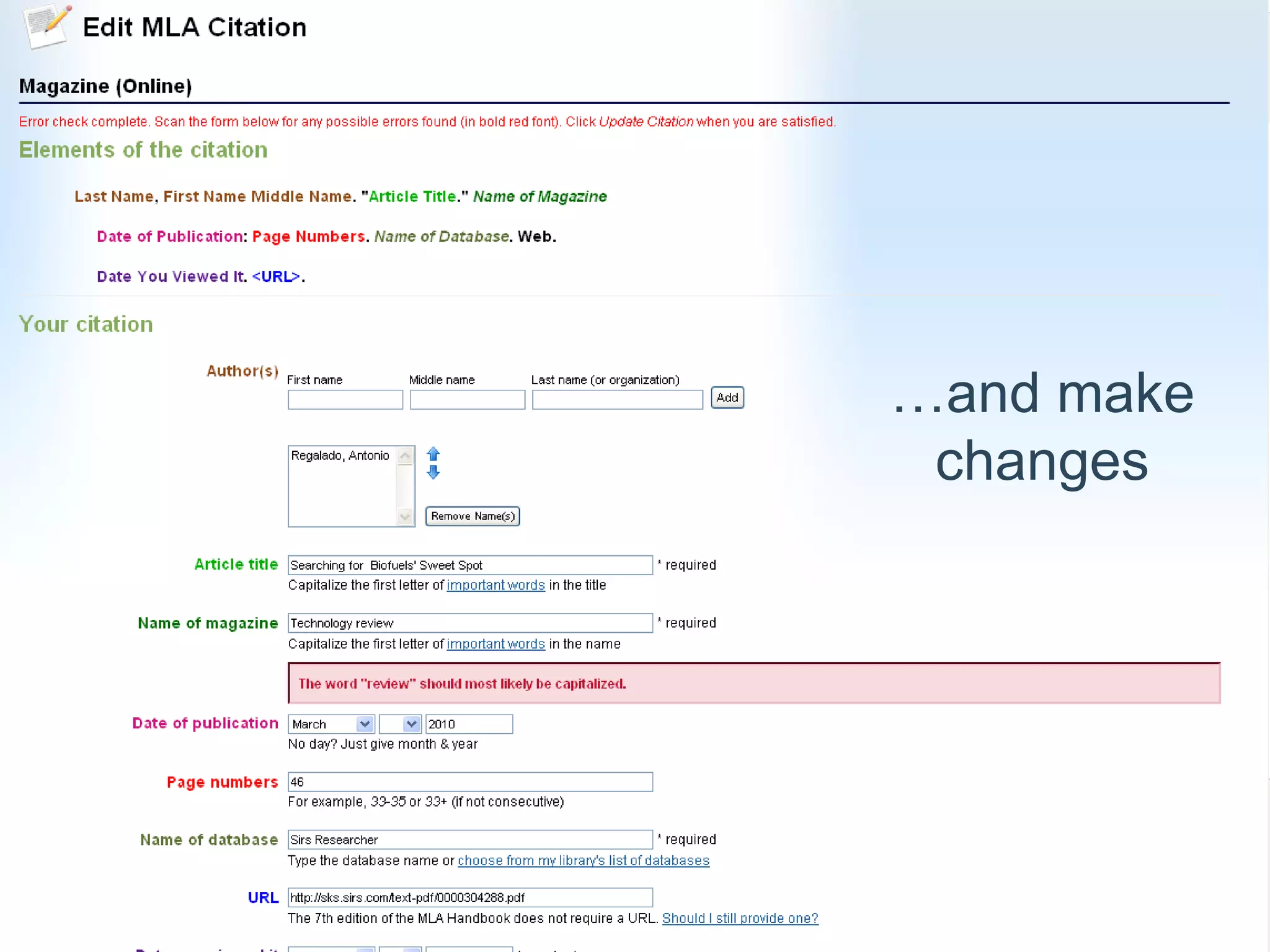The image size is (1270, 952).
Task: Click the Magazine (Online) heading
Action: (105, 86)
